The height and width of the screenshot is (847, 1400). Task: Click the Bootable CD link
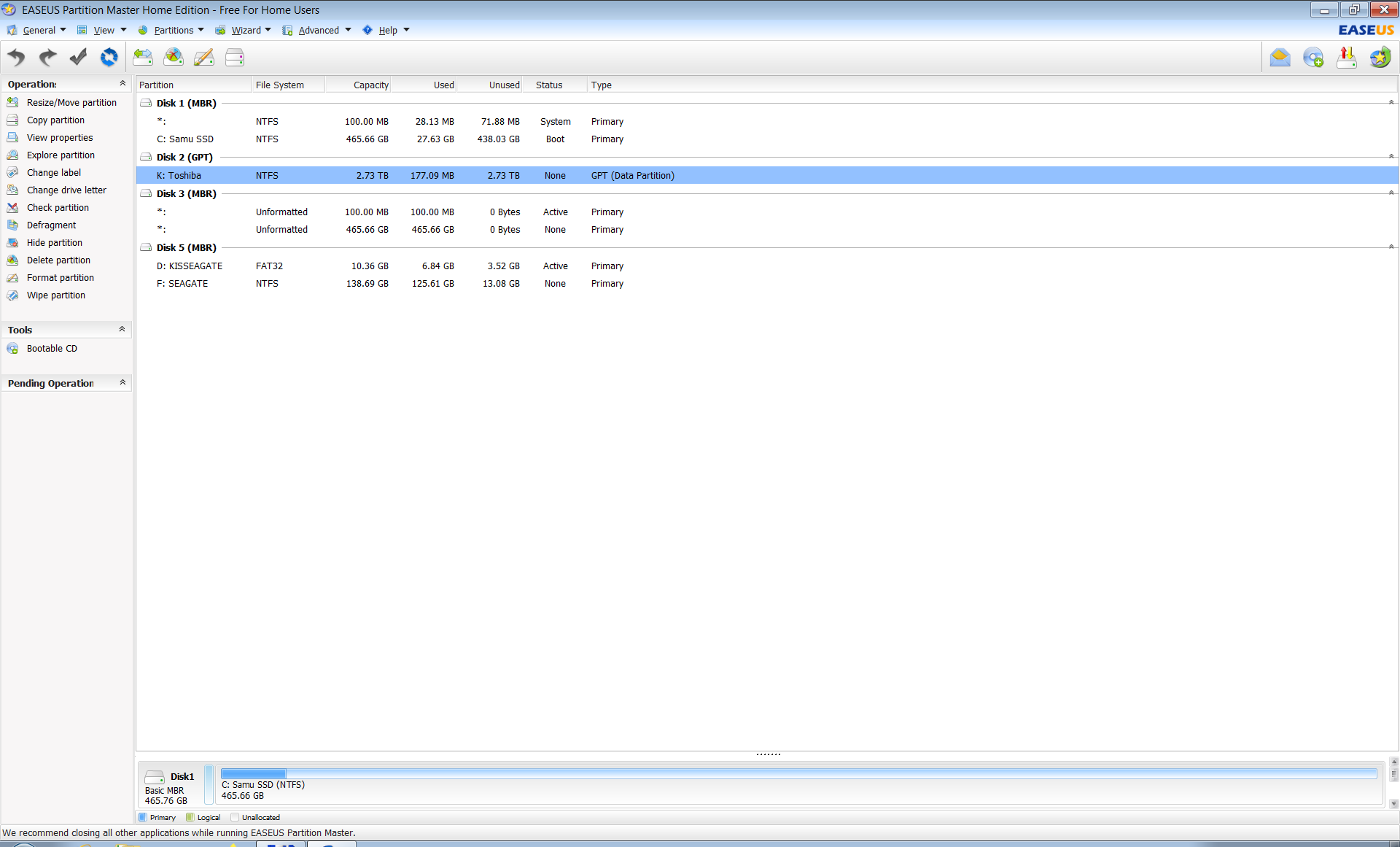52,348
